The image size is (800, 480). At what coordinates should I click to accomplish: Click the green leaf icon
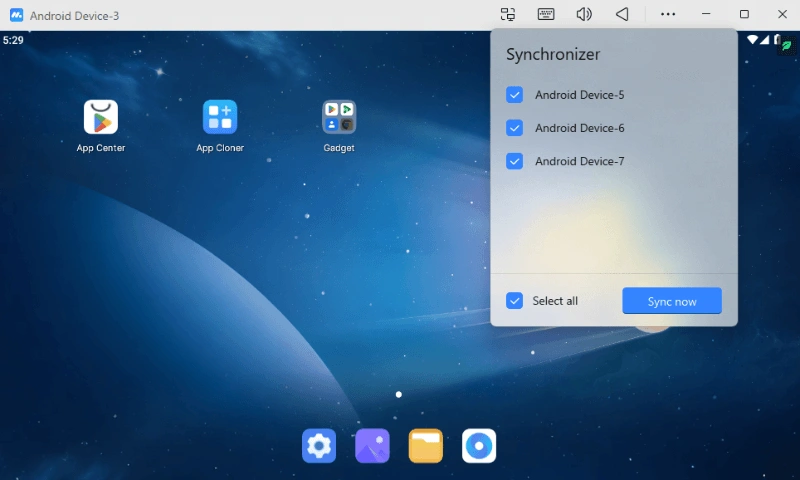787,45
